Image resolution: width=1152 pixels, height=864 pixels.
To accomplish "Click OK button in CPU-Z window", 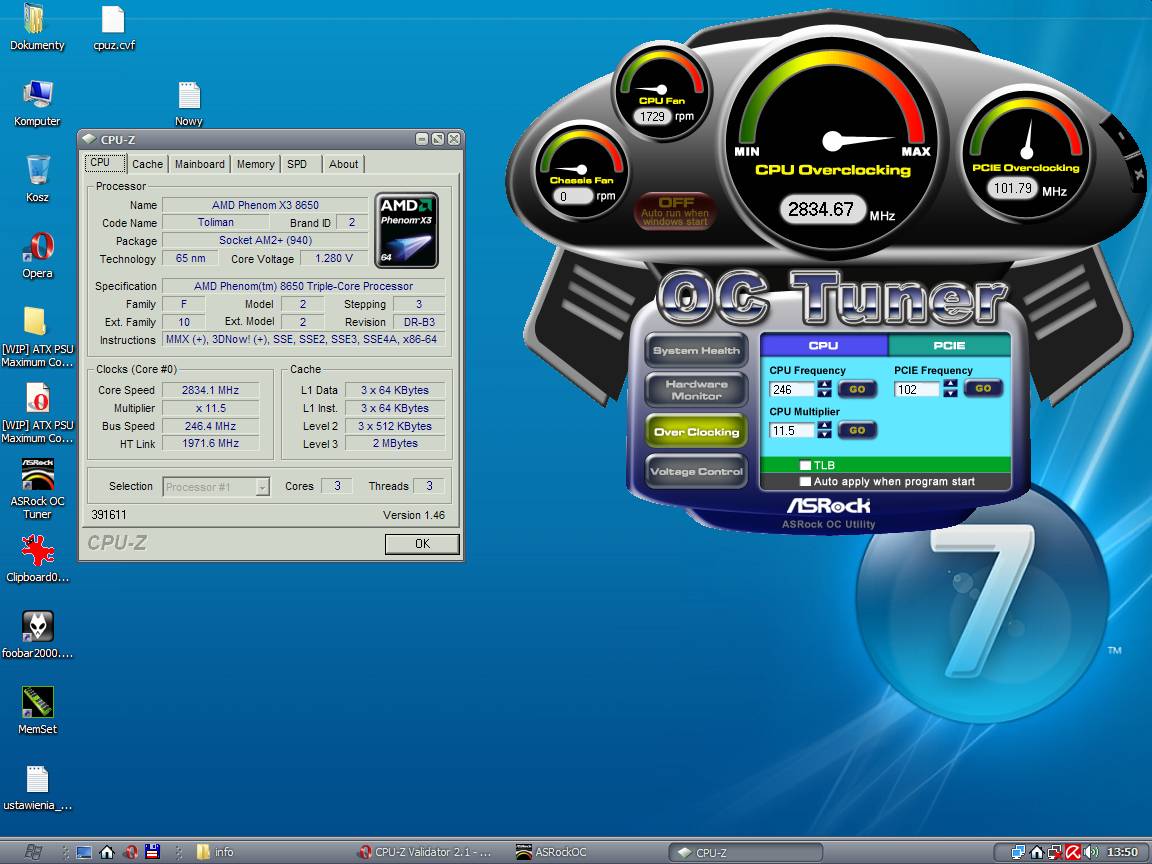I will pyautogui.click(x=422, y=544).
